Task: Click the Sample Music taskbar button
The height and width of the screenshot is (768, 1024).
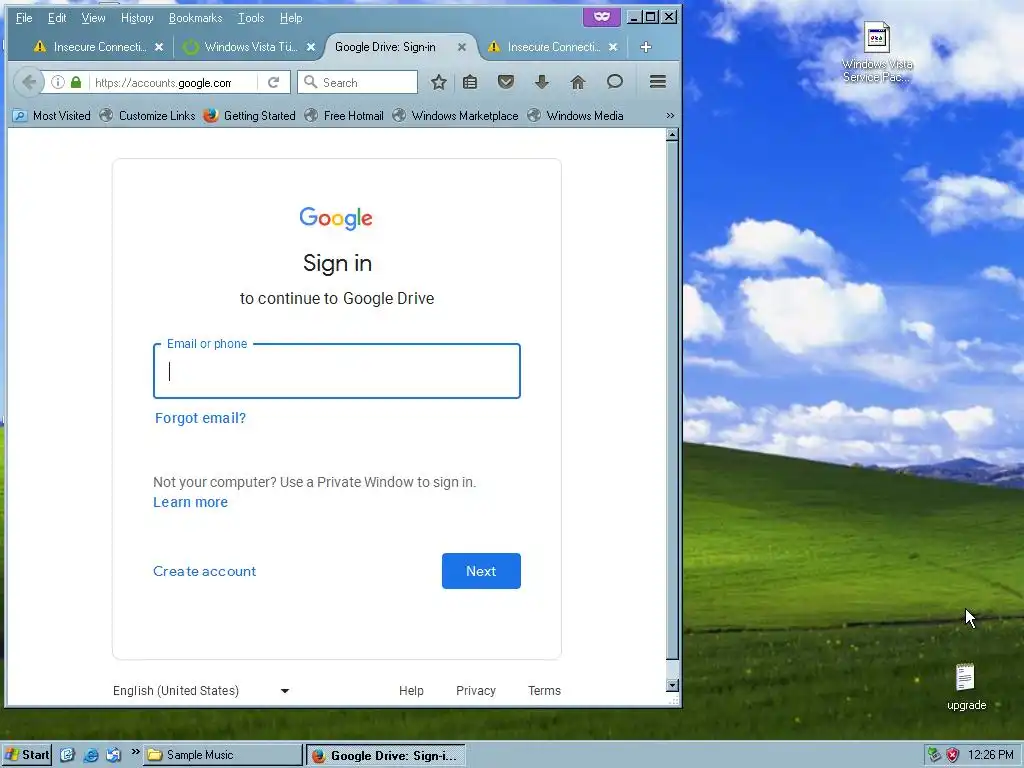Action: point(223,755)
